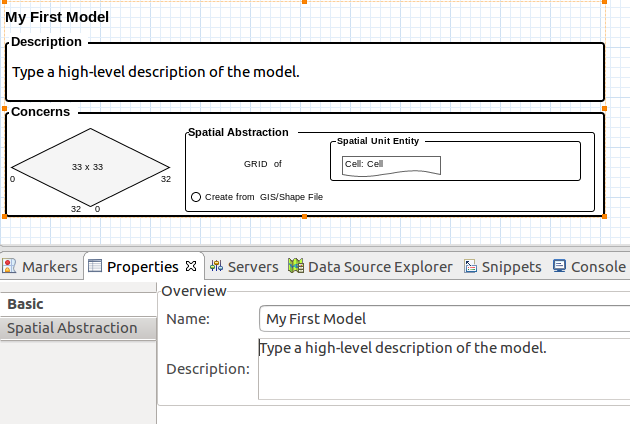Viewport: 630px width, 424px height.
Task: Click the Description text area in Properties
Action: click(x=444, y=369)
